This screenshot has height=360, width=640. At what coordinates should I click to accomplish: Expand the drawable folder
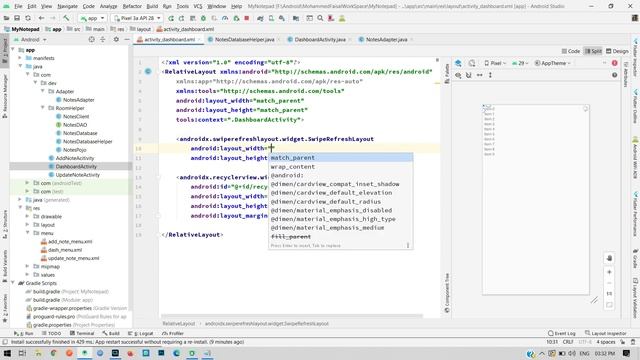(28, 216)
